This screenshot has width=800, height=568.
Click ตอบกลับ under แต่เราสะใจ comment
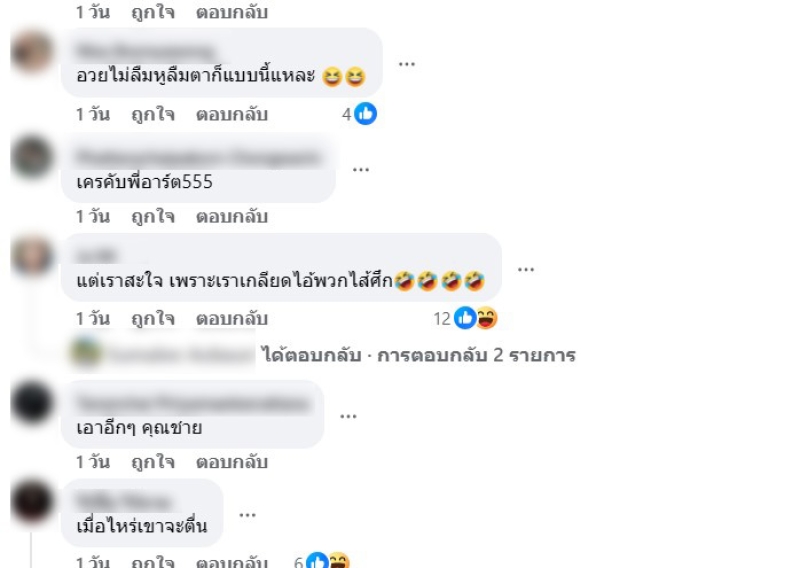[232, 318]
